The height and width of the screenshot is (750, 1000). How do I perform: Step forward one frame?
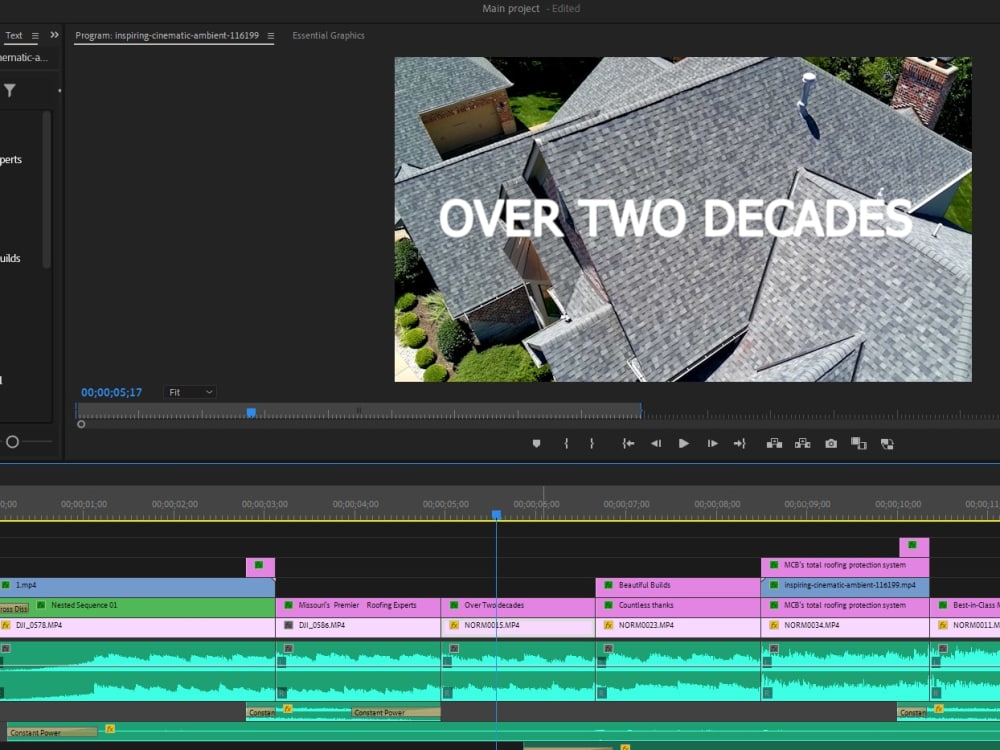coord(712,443)
